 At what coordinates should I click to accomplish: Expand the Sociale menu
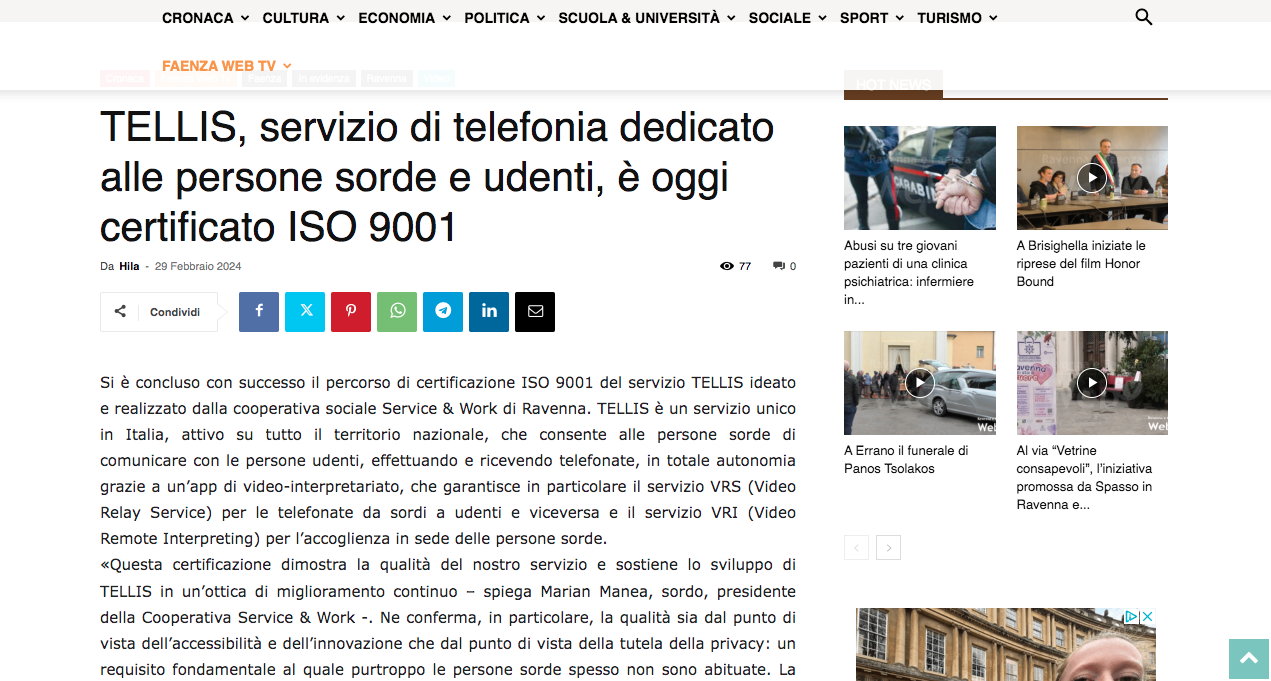788,18
